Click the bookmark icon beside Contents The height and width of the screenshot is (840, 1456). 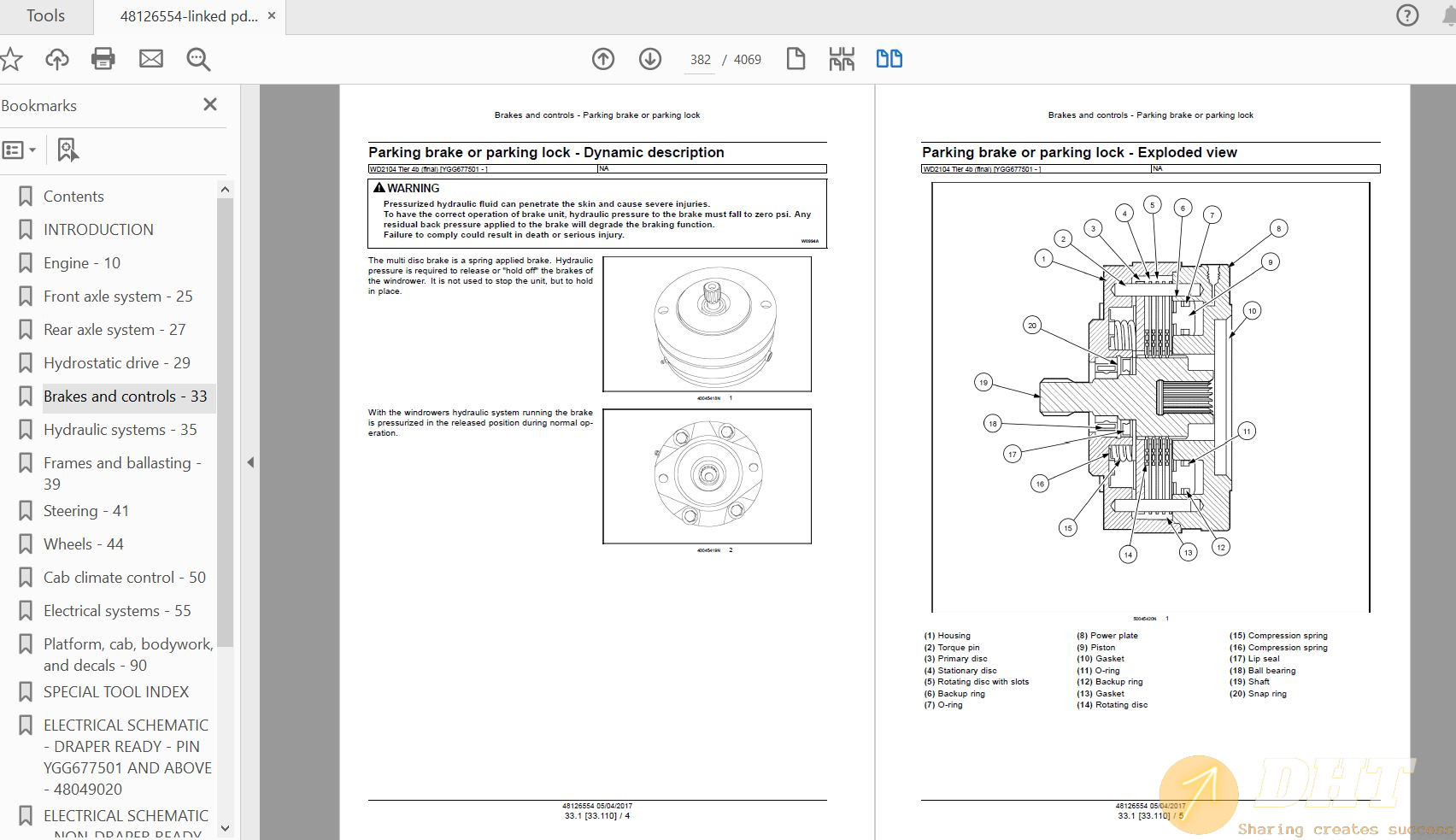coord(26,197)
